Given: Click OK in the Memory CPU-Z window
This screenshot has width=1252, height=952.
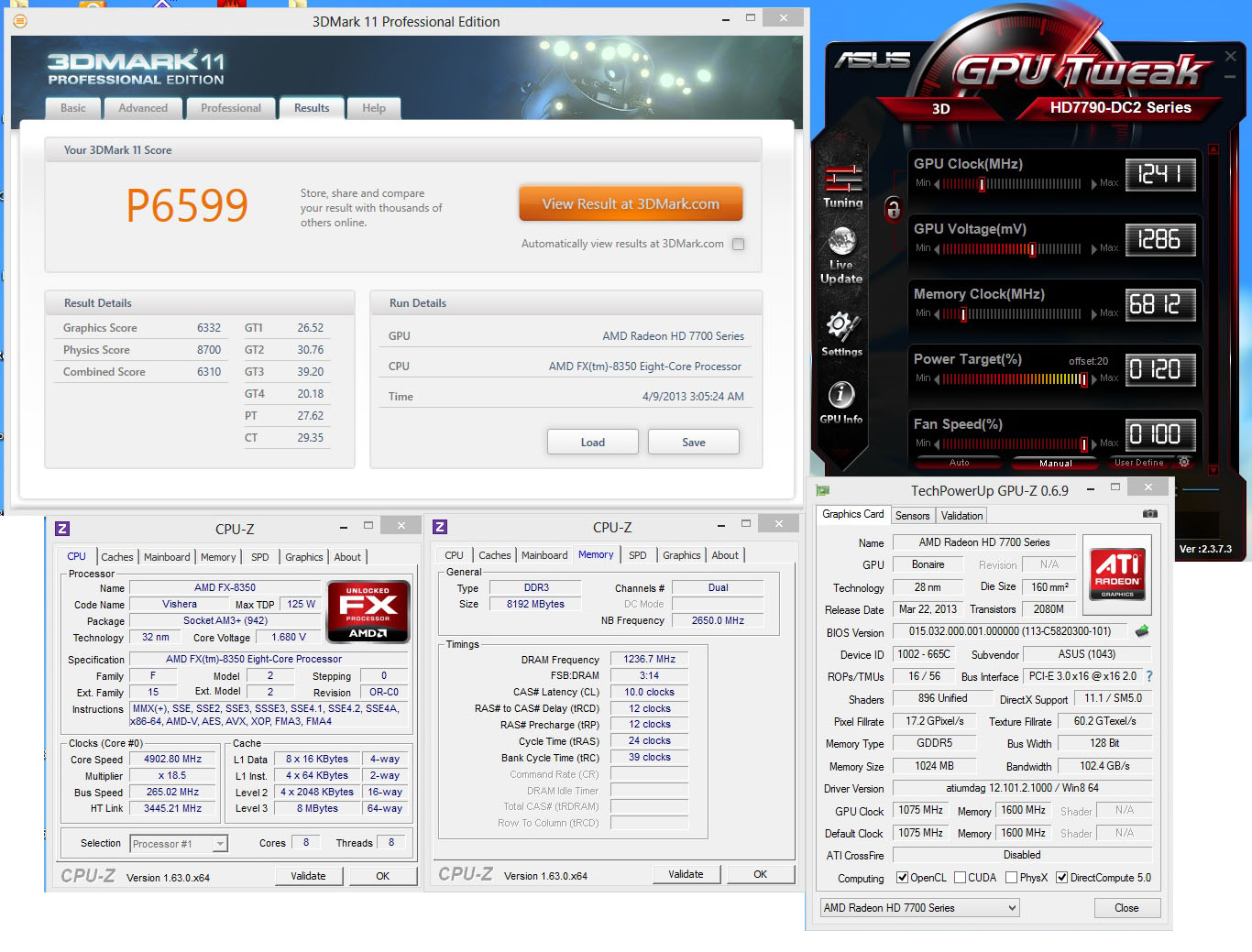Looking at the screenshot, I should (x=761, y=874).
